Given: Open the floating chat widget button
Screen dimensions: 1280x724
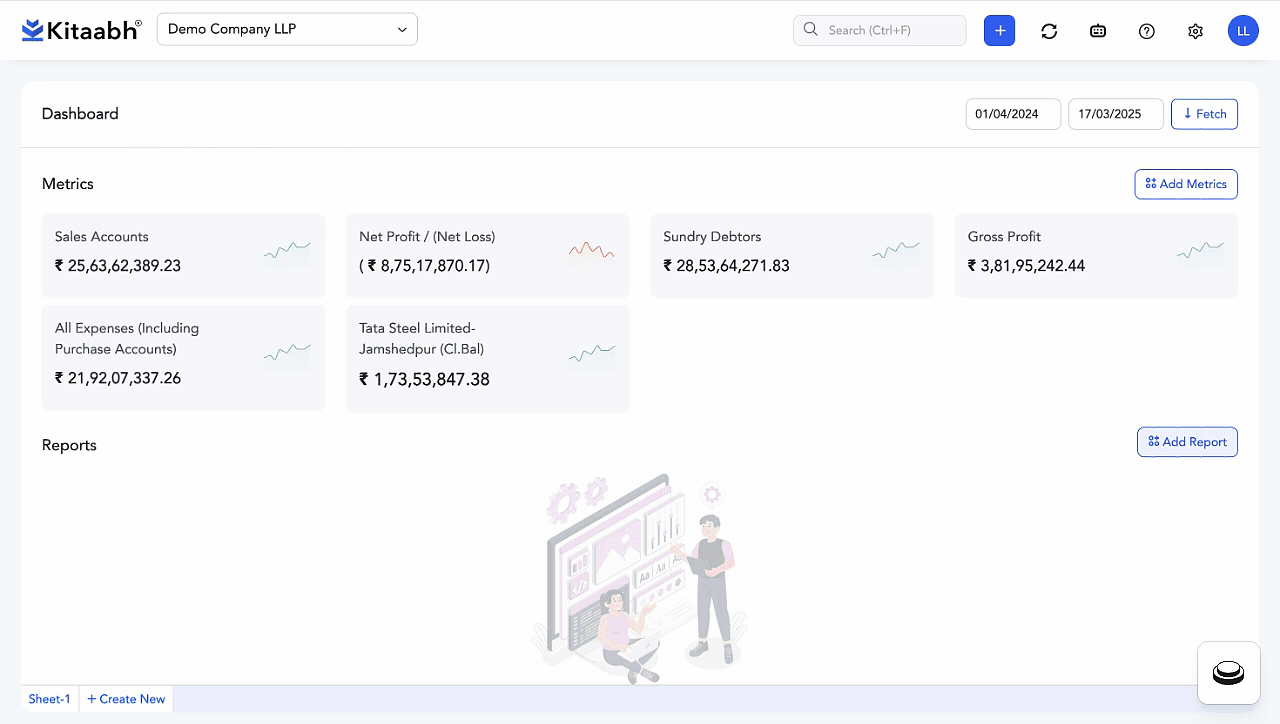Looking at the screenshot, I should click(x=1228, y=673).
